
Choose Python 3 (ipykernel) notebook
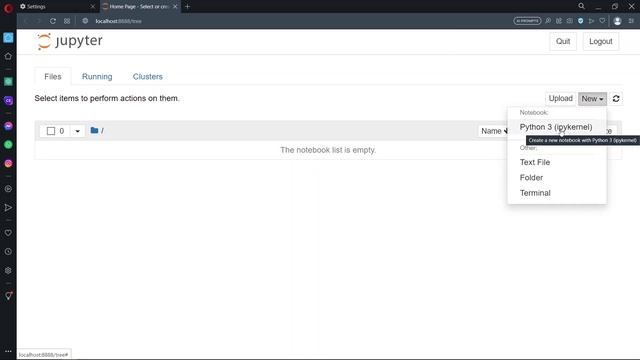pos(556,127)
